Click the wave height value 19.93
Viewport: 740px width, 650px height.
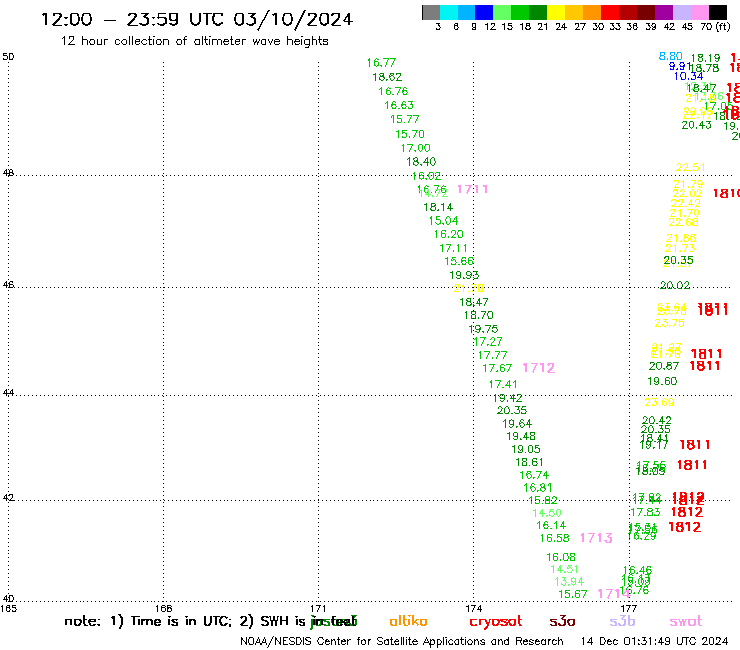point(464,275)
